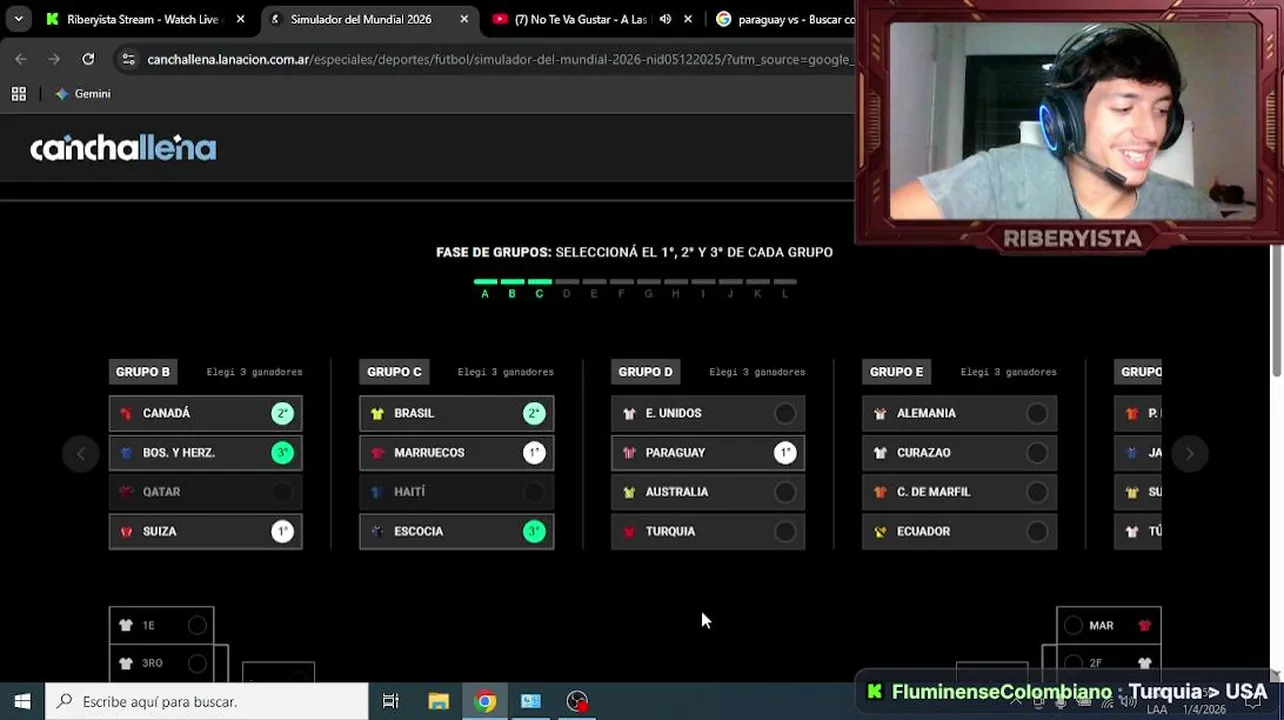This screenshot has height=720, width=1284.
Task: Show next groups with right carousel arrow
Action: point(1189,454)
